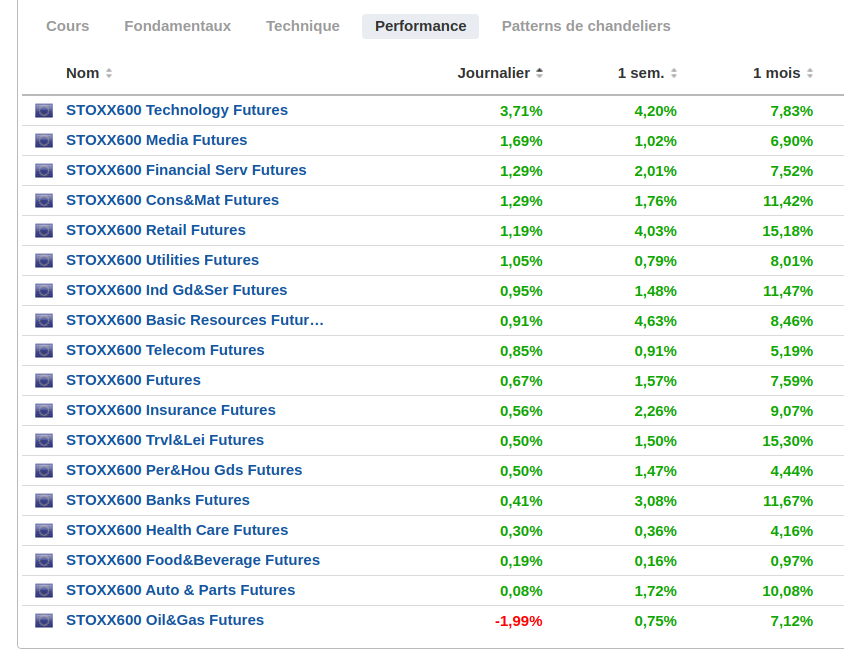Click the flag icon next to STOXX600 Insurance Futures
844x666 pixels.
(x=44, y=411)
